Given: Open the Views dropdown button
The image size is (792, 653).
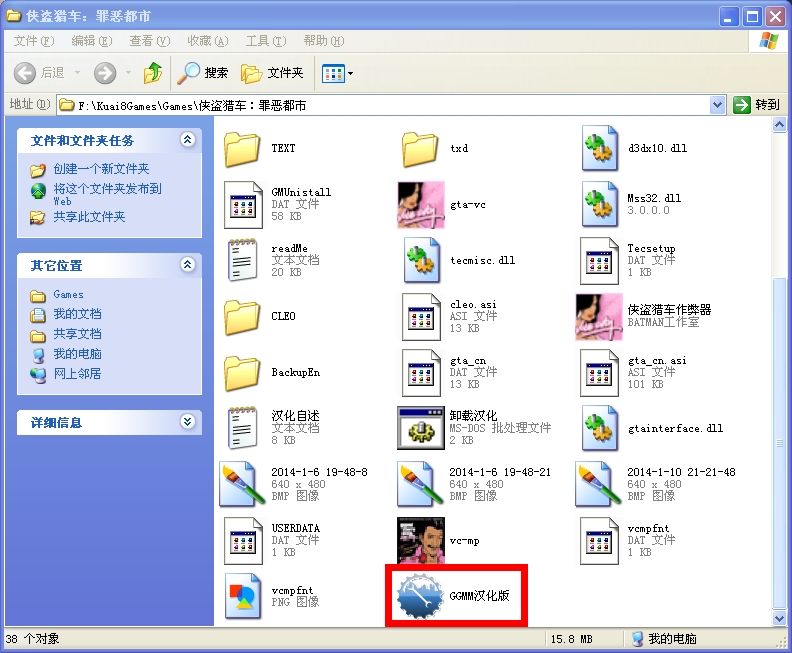Looking at the screenshot, I should (337, 74).
